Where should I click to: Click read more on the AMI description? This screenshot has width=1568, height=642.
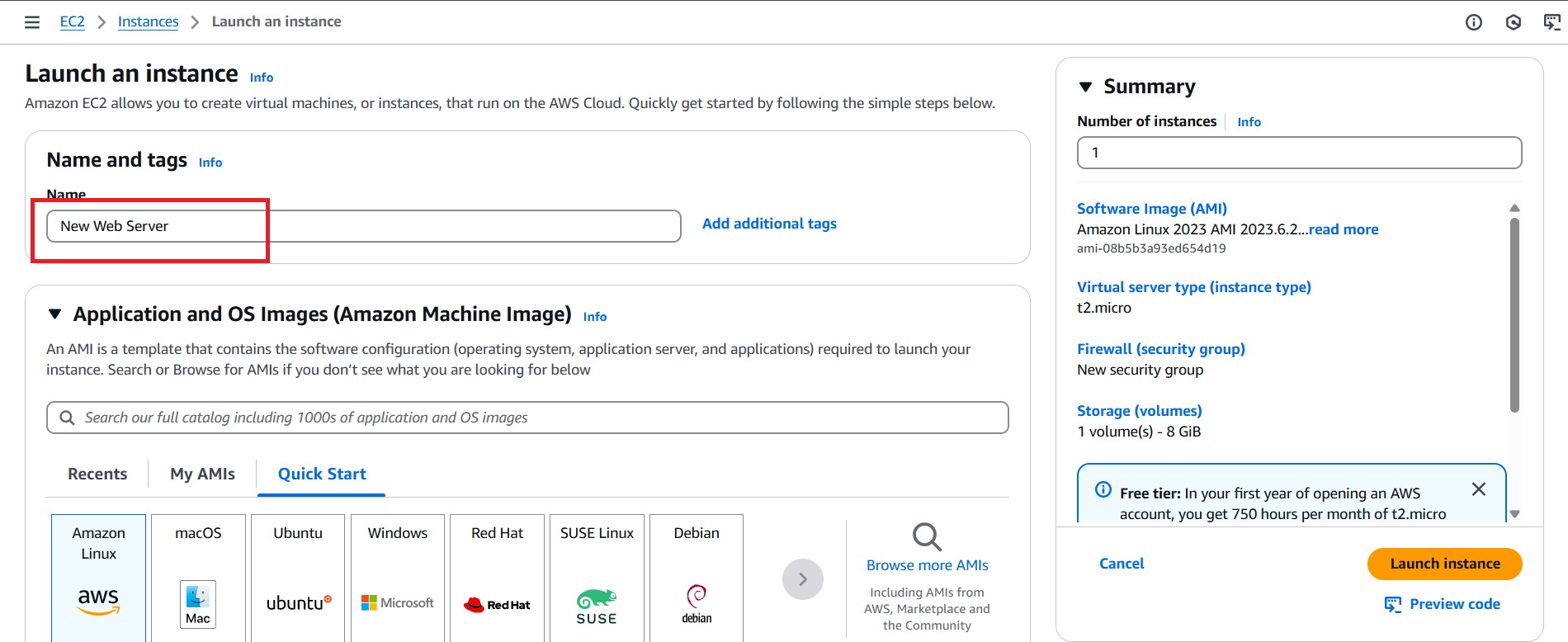(x=1344, y=229)
